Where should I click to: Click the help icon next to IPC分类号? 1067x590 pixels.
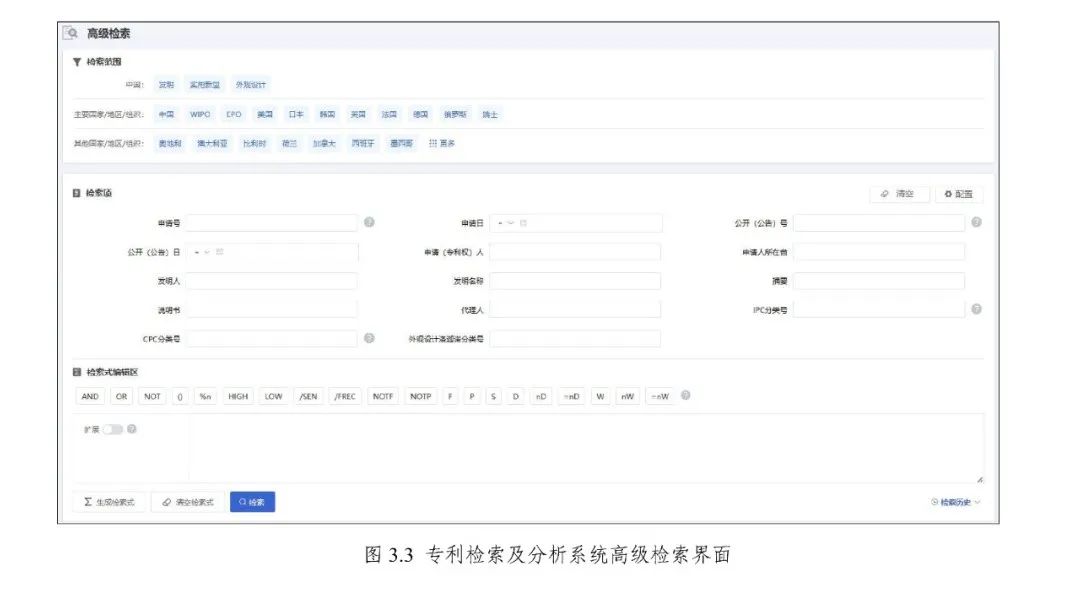pyautogui.click(x=976, y=309)
